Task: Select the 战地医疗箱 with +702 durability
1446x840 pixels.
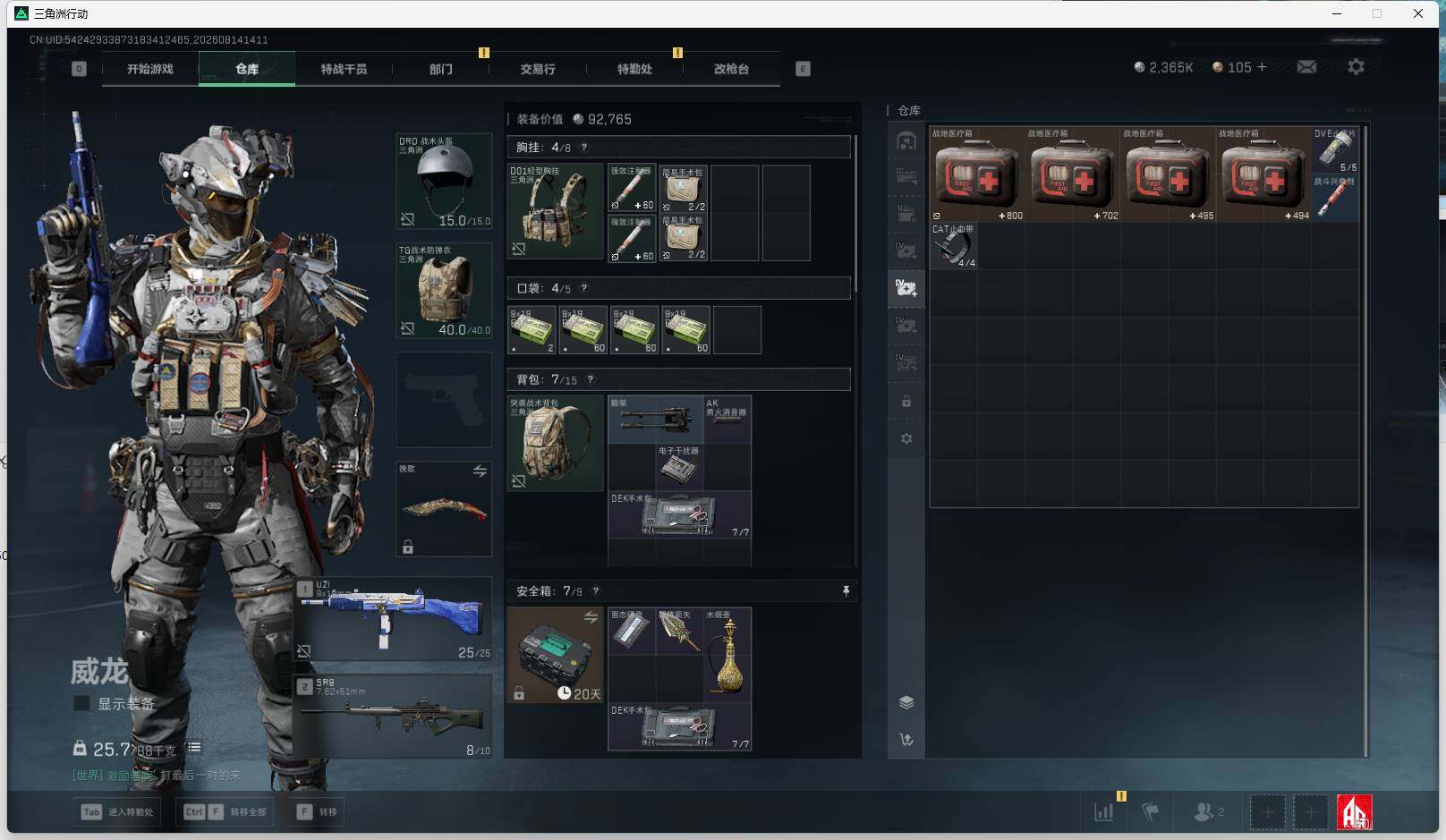Action: [1073, 174]
